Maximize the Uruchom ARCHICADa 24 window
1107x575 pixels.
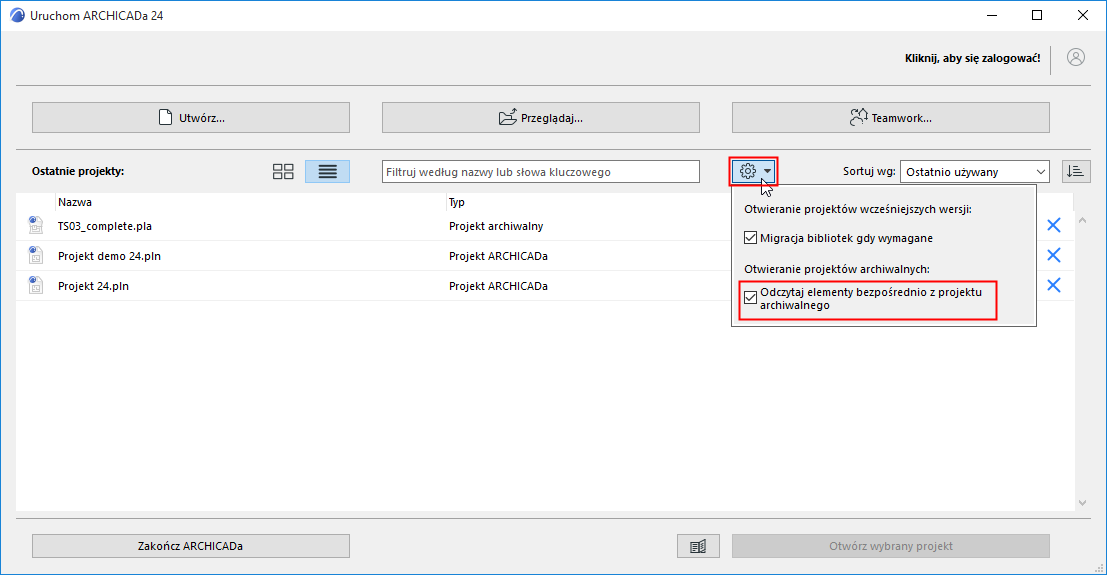pos(1037,15)
